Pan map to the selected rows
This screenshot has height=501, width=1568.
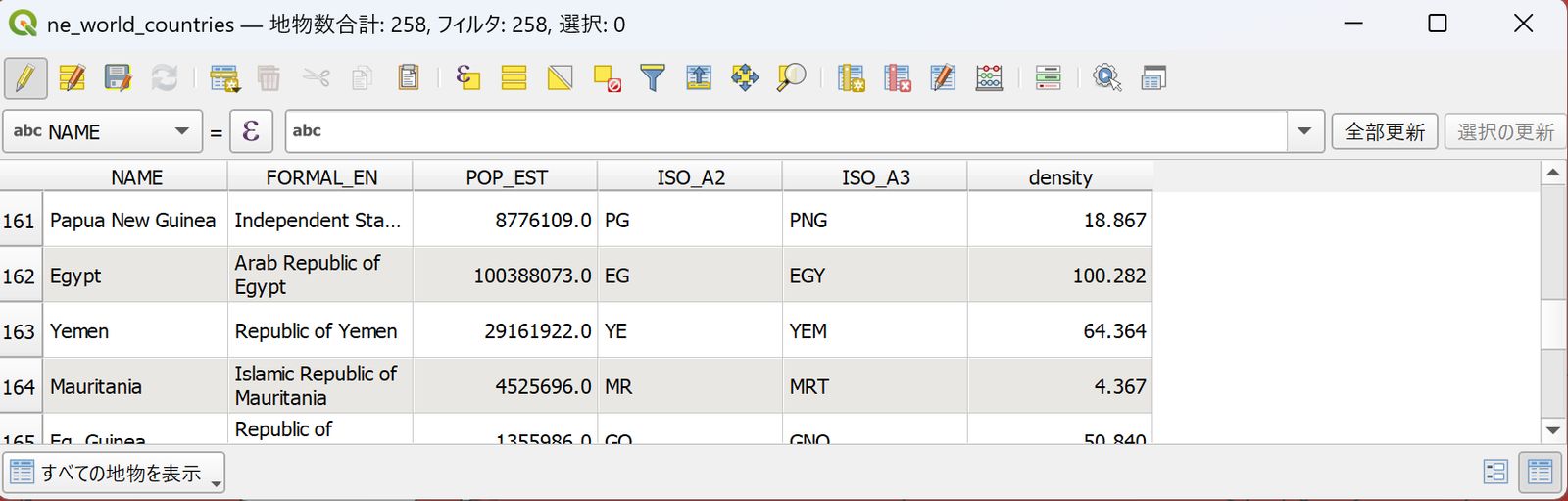point(744,77)
